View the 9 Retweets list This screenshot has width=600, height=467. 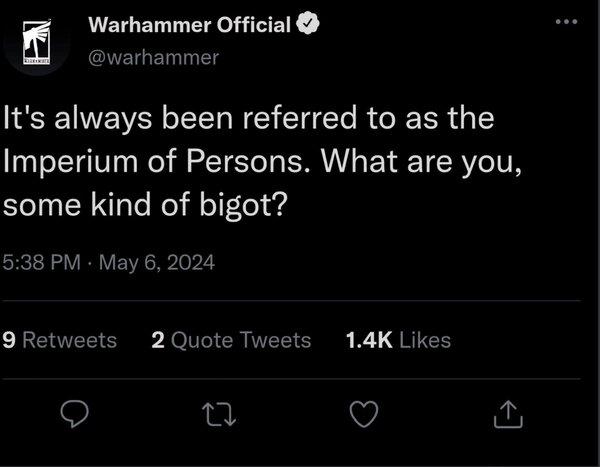(x=60, y=340)
